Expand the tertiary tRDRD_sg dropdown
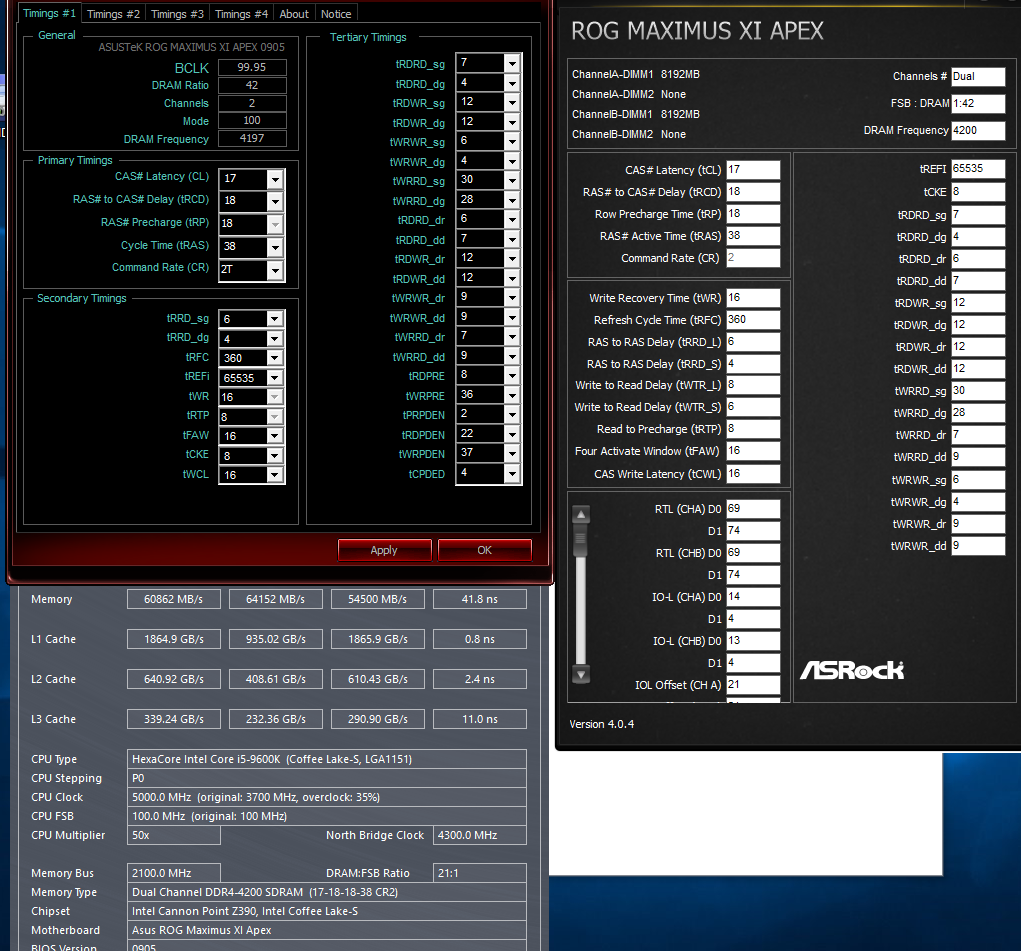Viewport: 1021px width, 951px height. [x=512, y=63]
